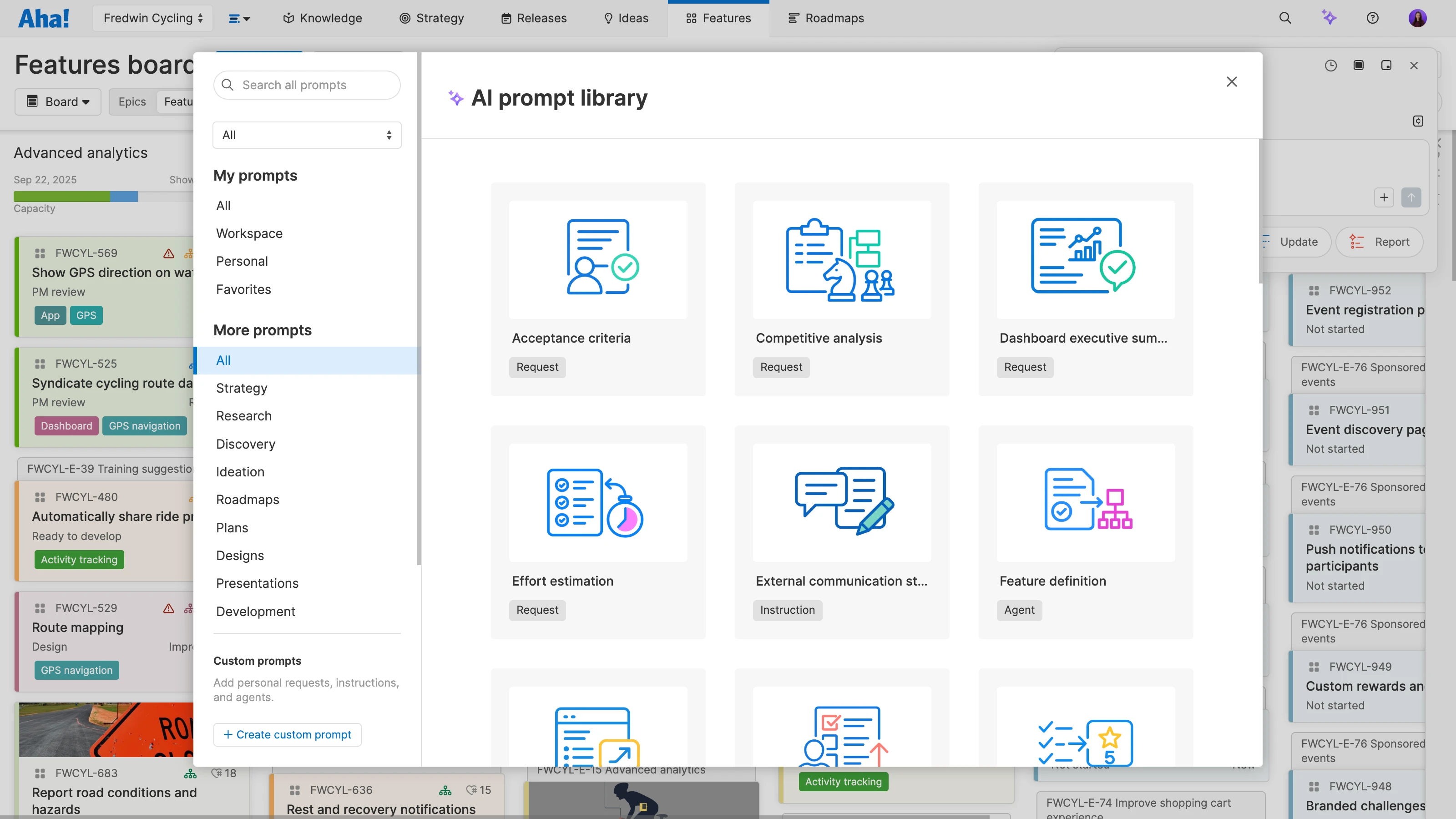Open the Board view dropdown

(57, 102)
